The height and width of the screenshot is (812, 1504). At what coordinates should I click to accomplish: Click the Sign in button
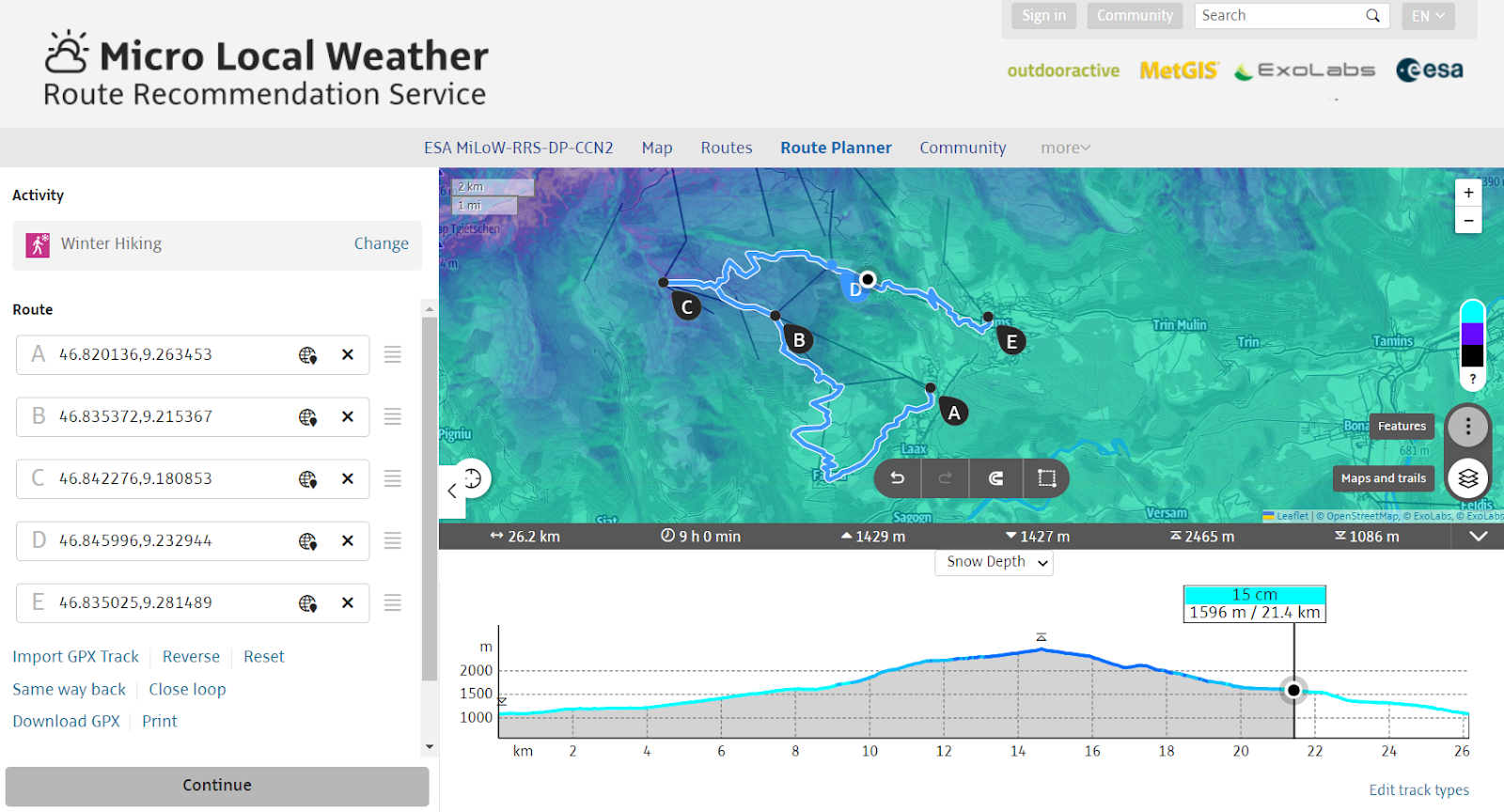pyautogui.click(x=1043, y=16)
